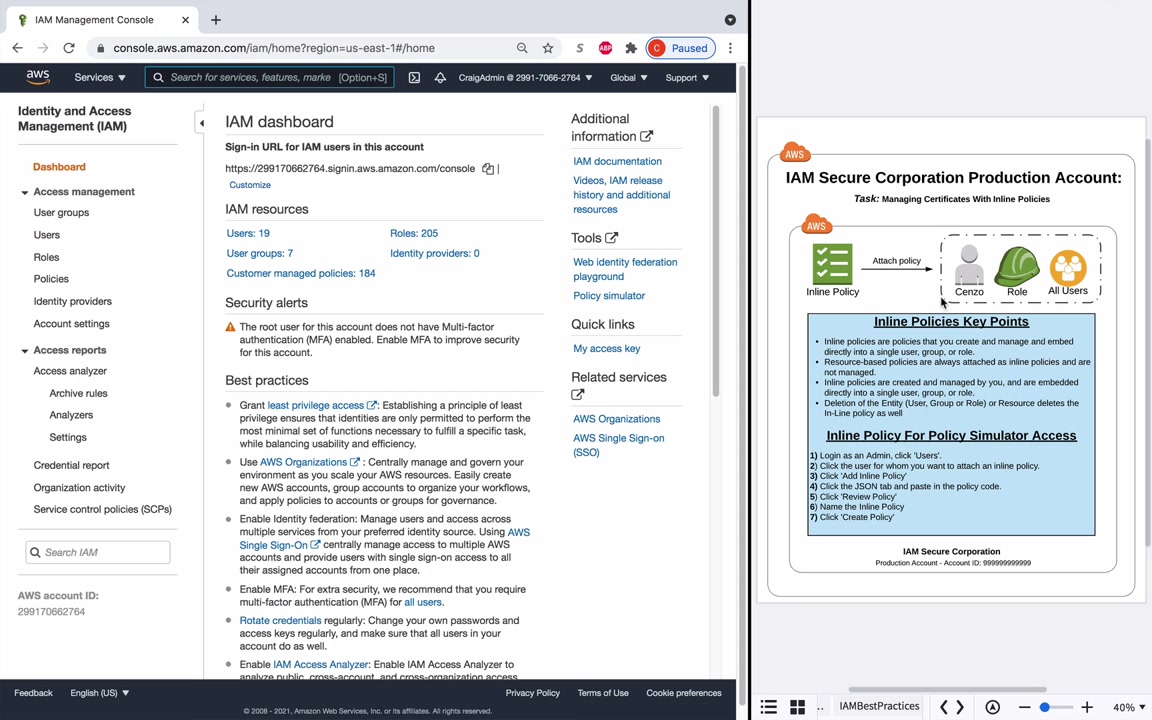The height and width of the screenshot is (720, 1152).
Task: Bookmark page with the star icon
Action: pyautogui.click(x=548, y=48)
